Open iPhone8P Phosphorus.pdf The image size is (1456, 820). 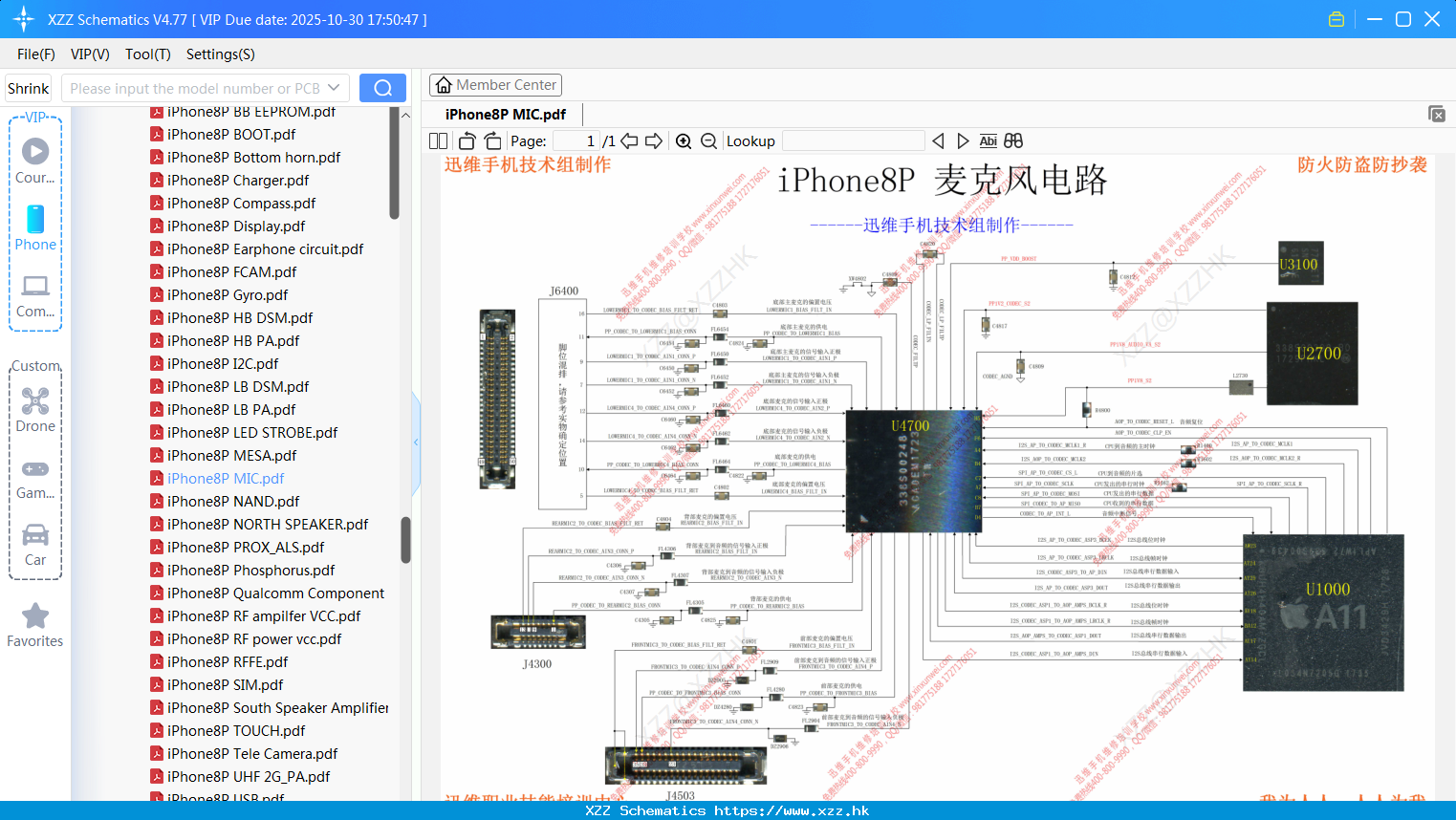tap(250, 571)
